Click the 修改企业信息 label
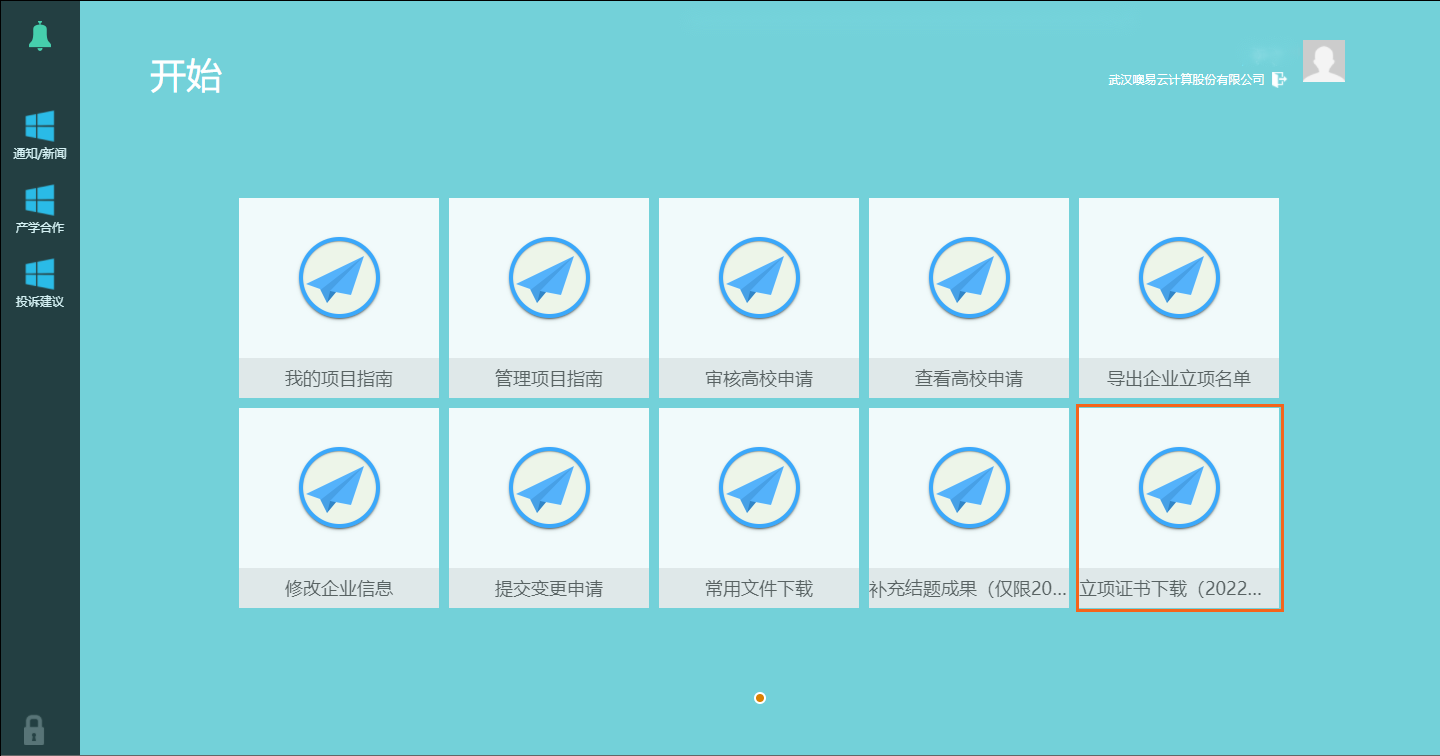1440x756 pixels. click(339, 588)
